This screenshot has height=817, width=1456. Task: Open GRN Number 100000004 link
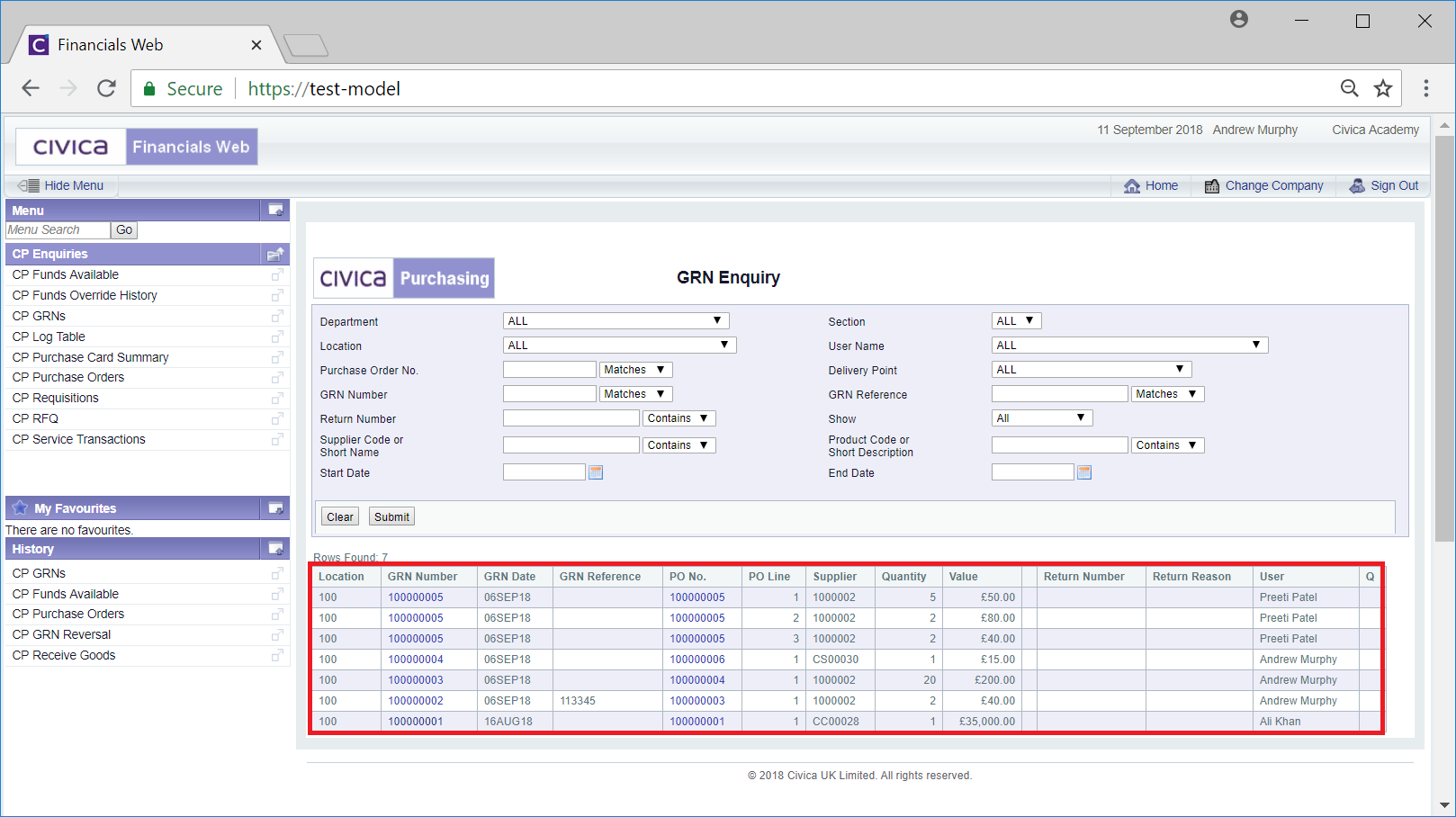pos(416,660)
